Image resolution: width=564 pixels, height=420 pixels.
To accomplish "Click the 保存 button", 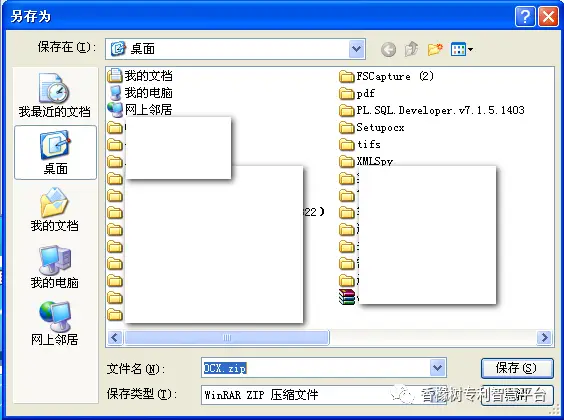I will [517, 368].
